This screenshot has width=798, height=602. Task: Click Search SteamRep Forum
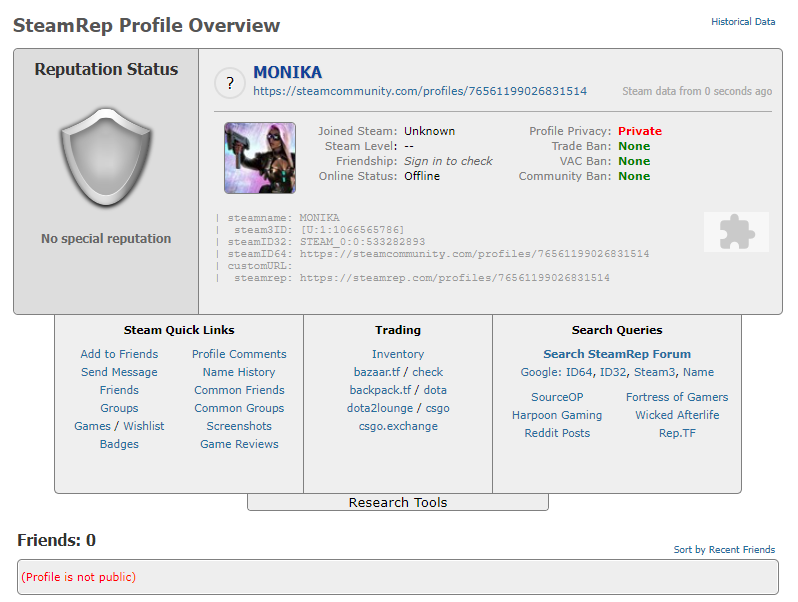point(617,354)
